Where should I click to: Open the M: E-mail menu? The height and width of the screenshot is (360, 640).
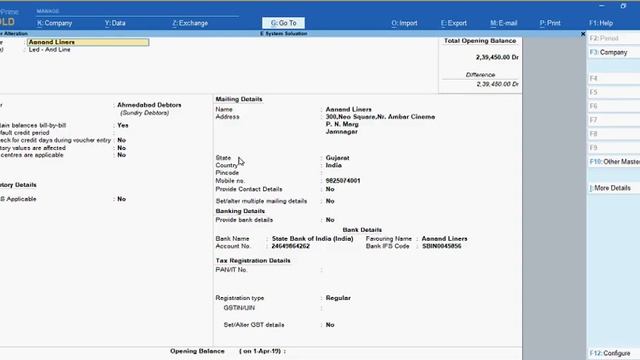[x=503, y=23]
